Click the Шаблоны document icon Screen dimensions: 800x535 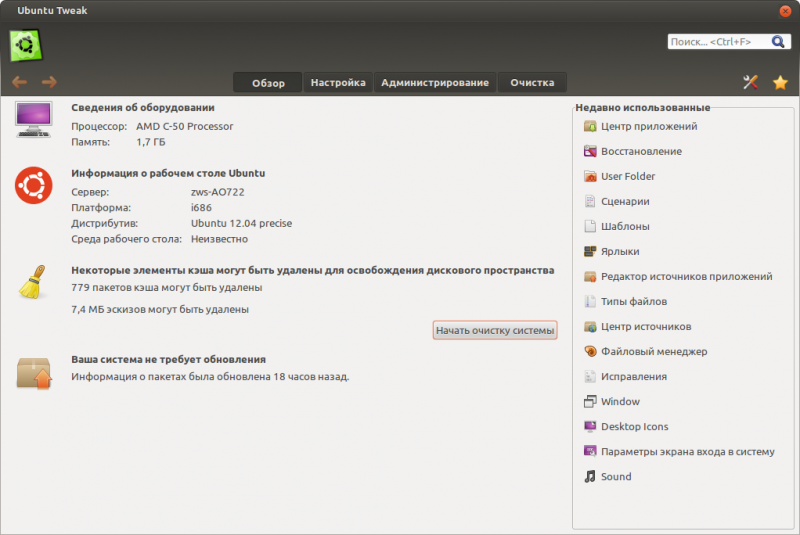tap(590, 226)
